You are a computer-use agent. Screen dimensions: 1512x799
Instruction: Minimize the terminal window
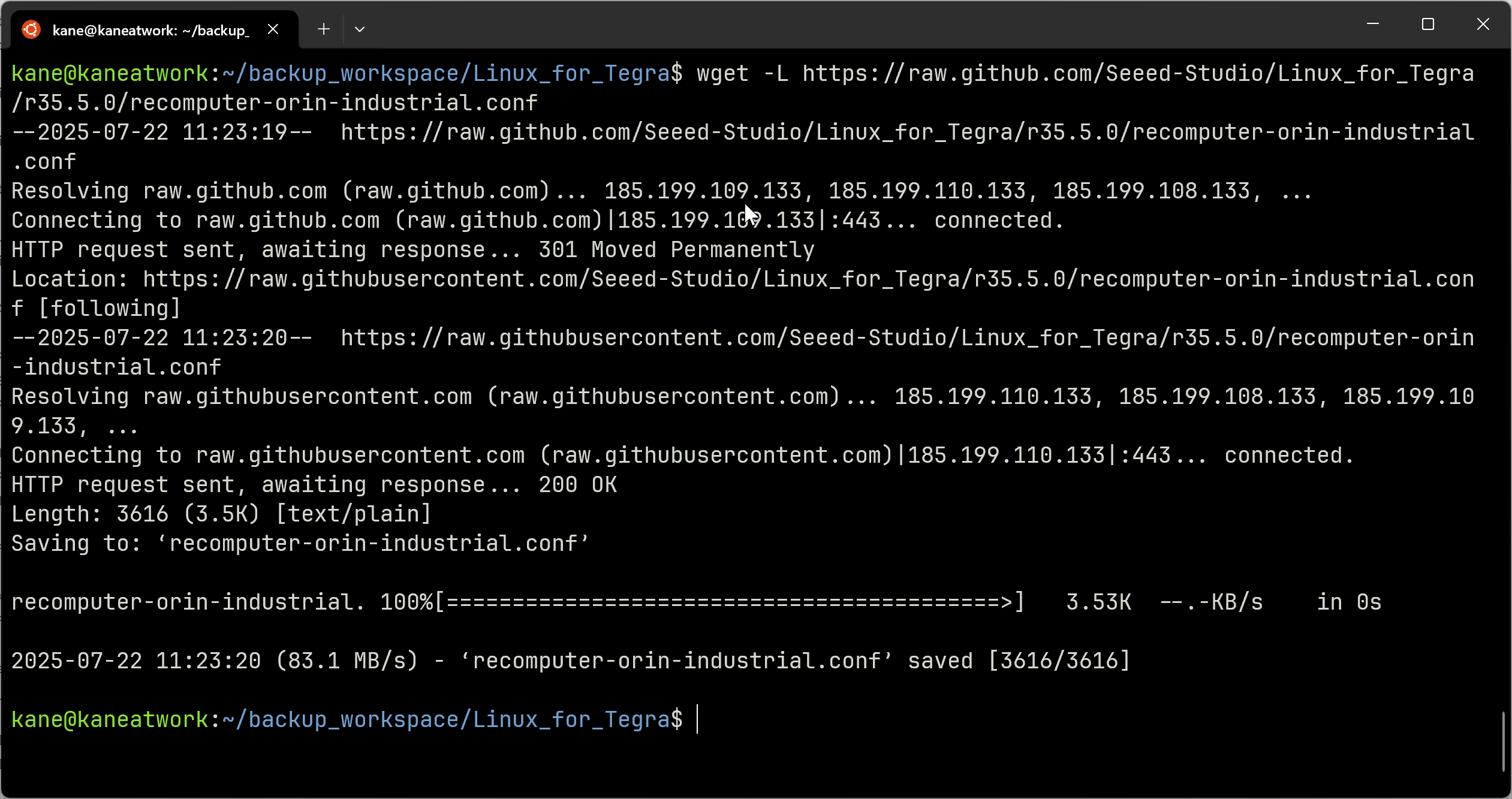click(1373, 24)
